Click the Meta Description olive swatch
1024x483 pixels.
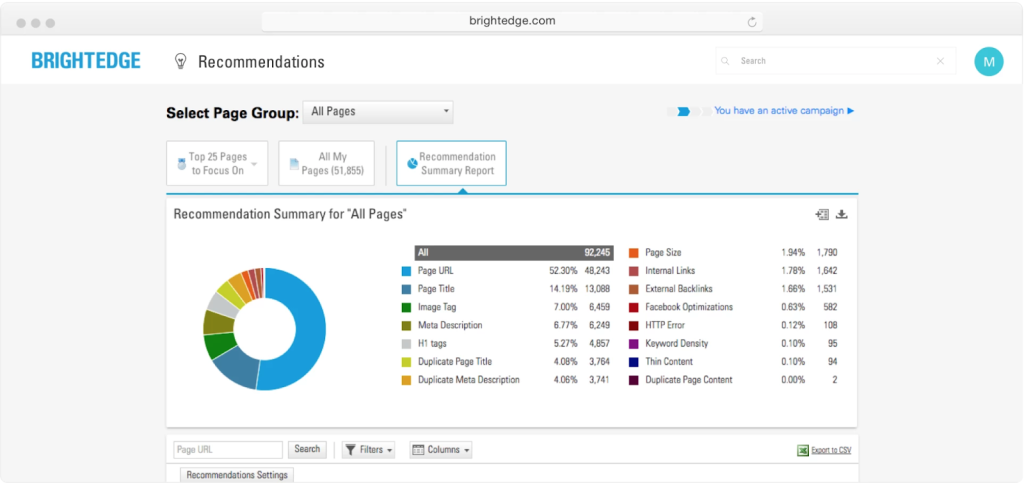pos(406,326)
